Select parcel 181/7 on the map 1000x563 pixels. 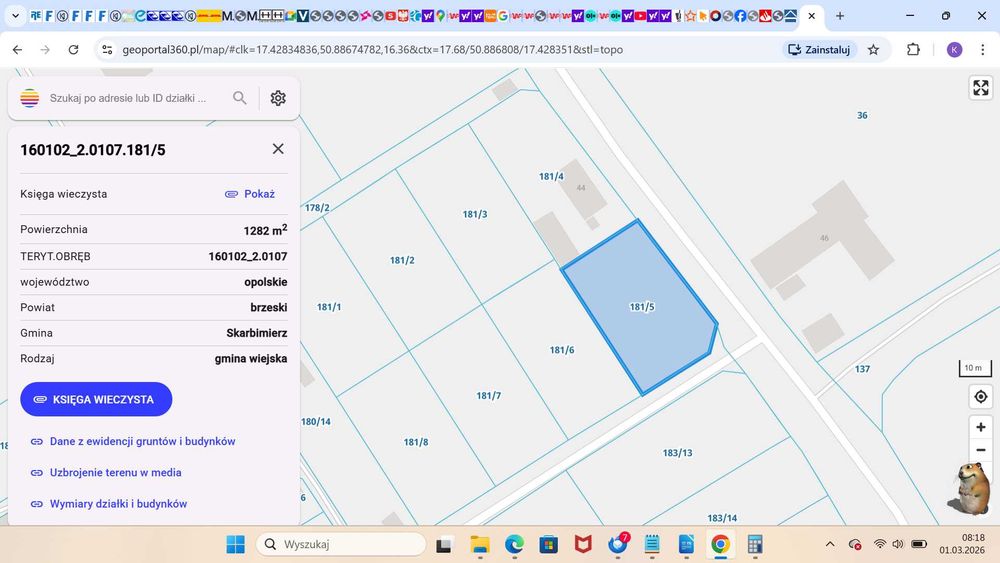tap(489, 396)
